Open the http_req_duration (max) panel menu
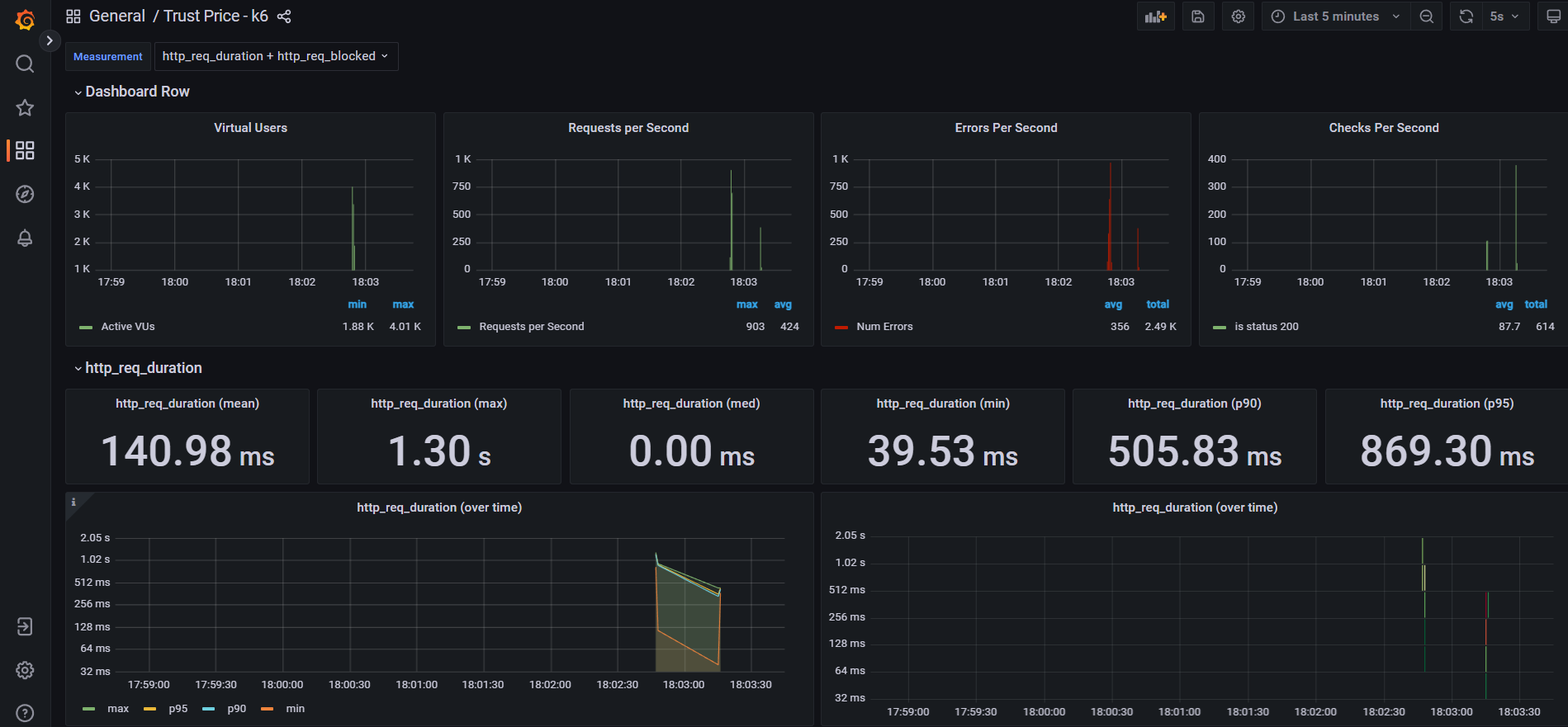This screenshot has height=727, width=1568. click(x=439, y=404)
